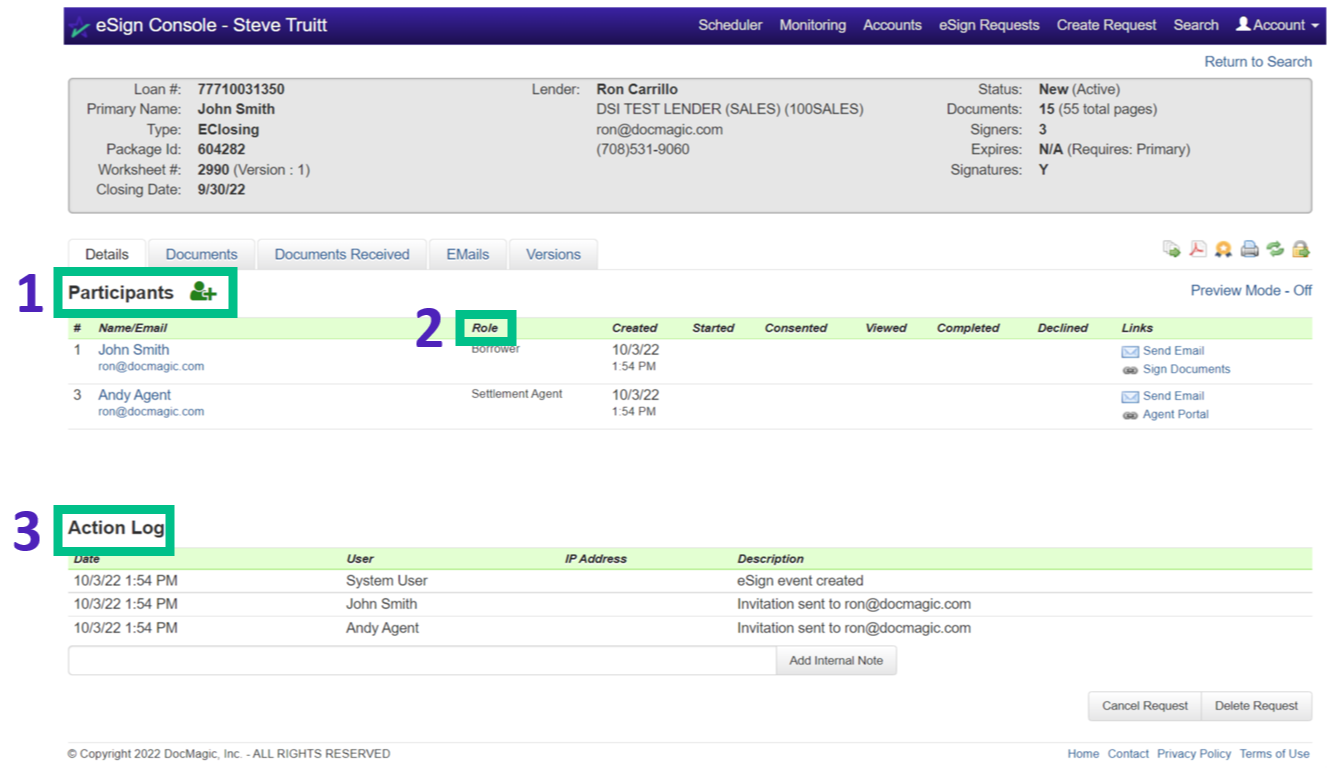The image size is (1333, 768).
Task: Click the Completed column header
Action: (968, 328)
